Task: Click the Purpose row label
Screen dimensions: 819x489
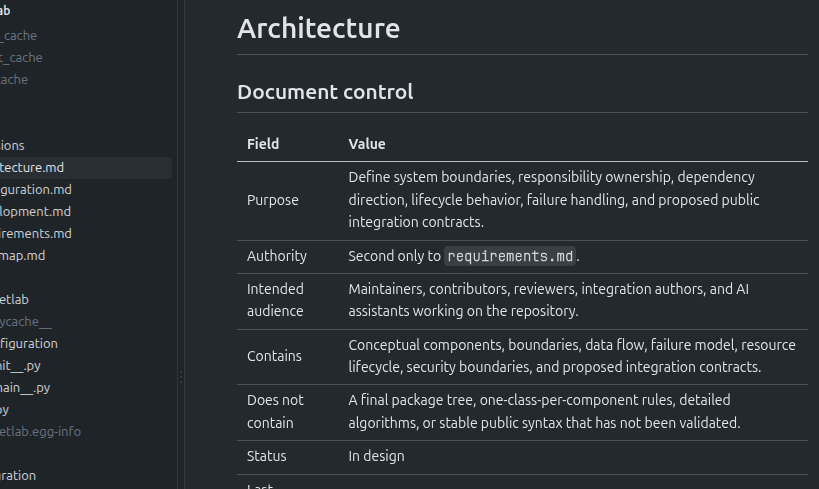Action: pyautogui.click(x=273, y=200)
